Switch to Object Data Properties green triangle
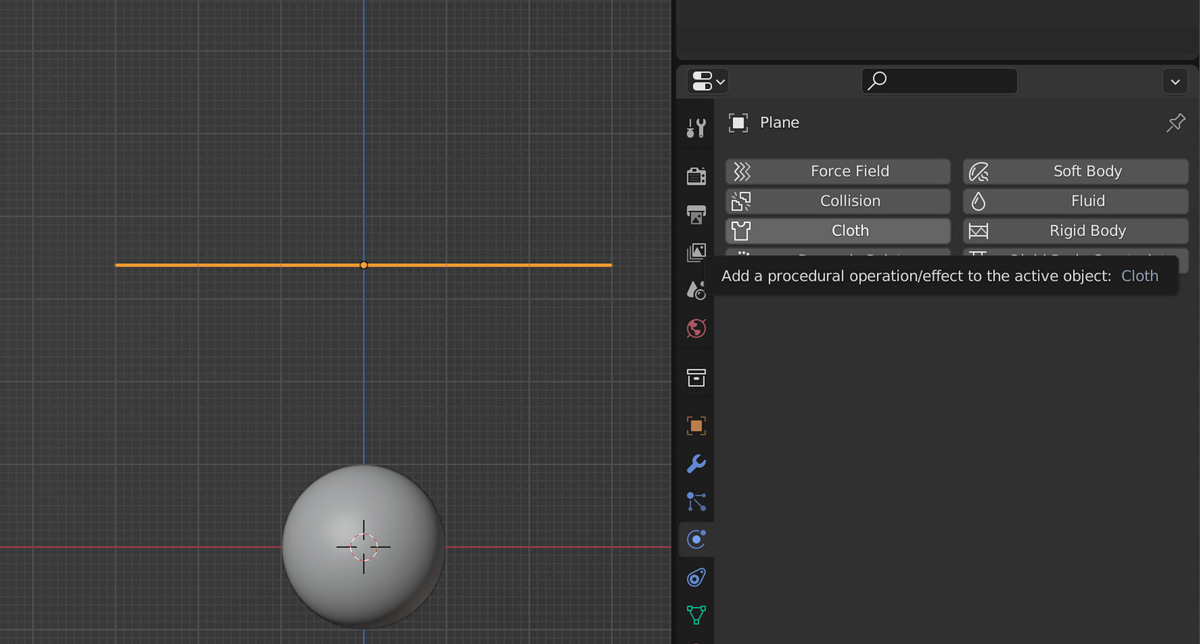The image size is (1200, 644). (x=696, y=615)
